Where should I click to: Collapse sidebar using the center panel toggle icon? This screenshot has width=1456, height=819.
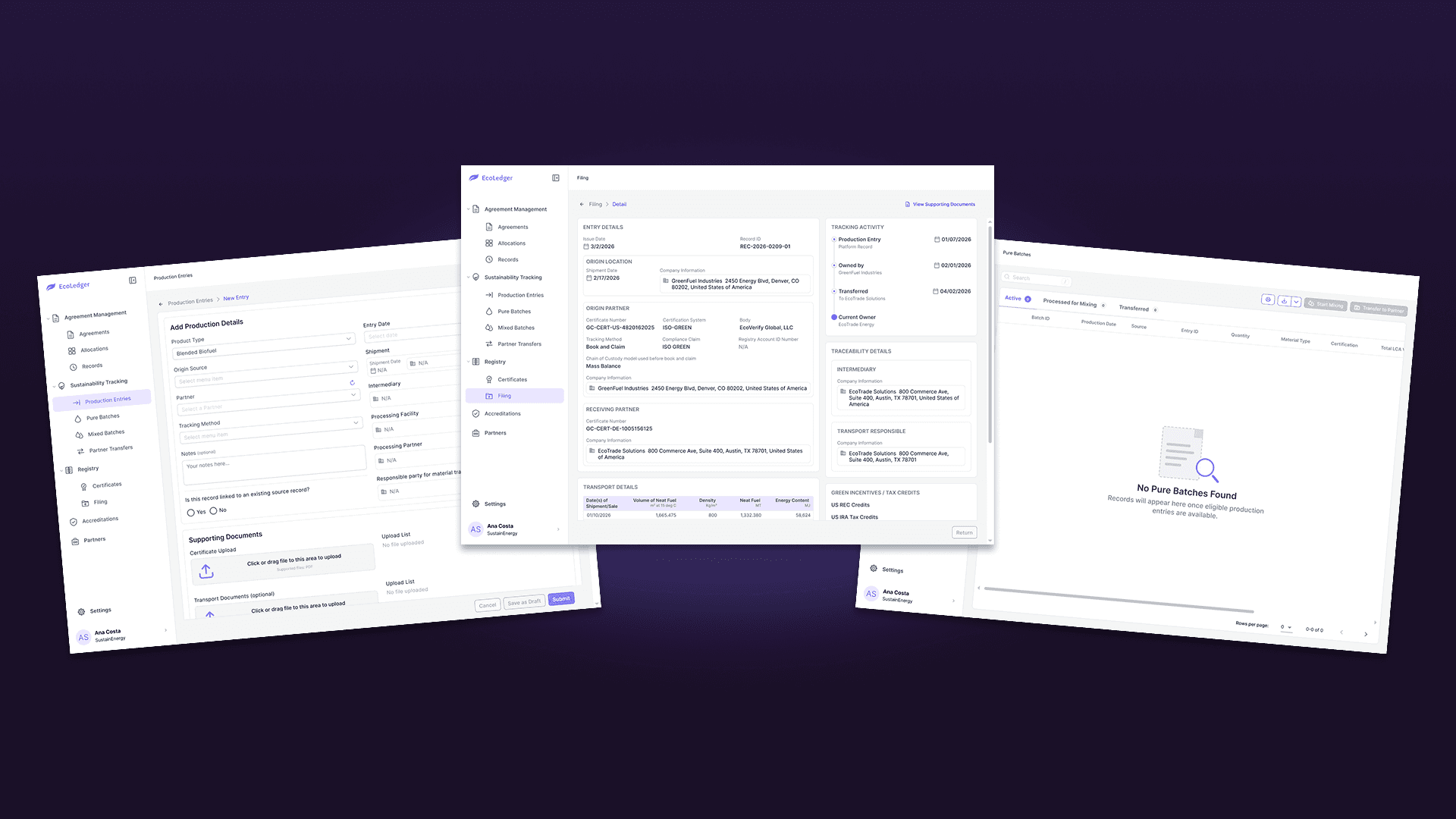(x=556, y=178)
